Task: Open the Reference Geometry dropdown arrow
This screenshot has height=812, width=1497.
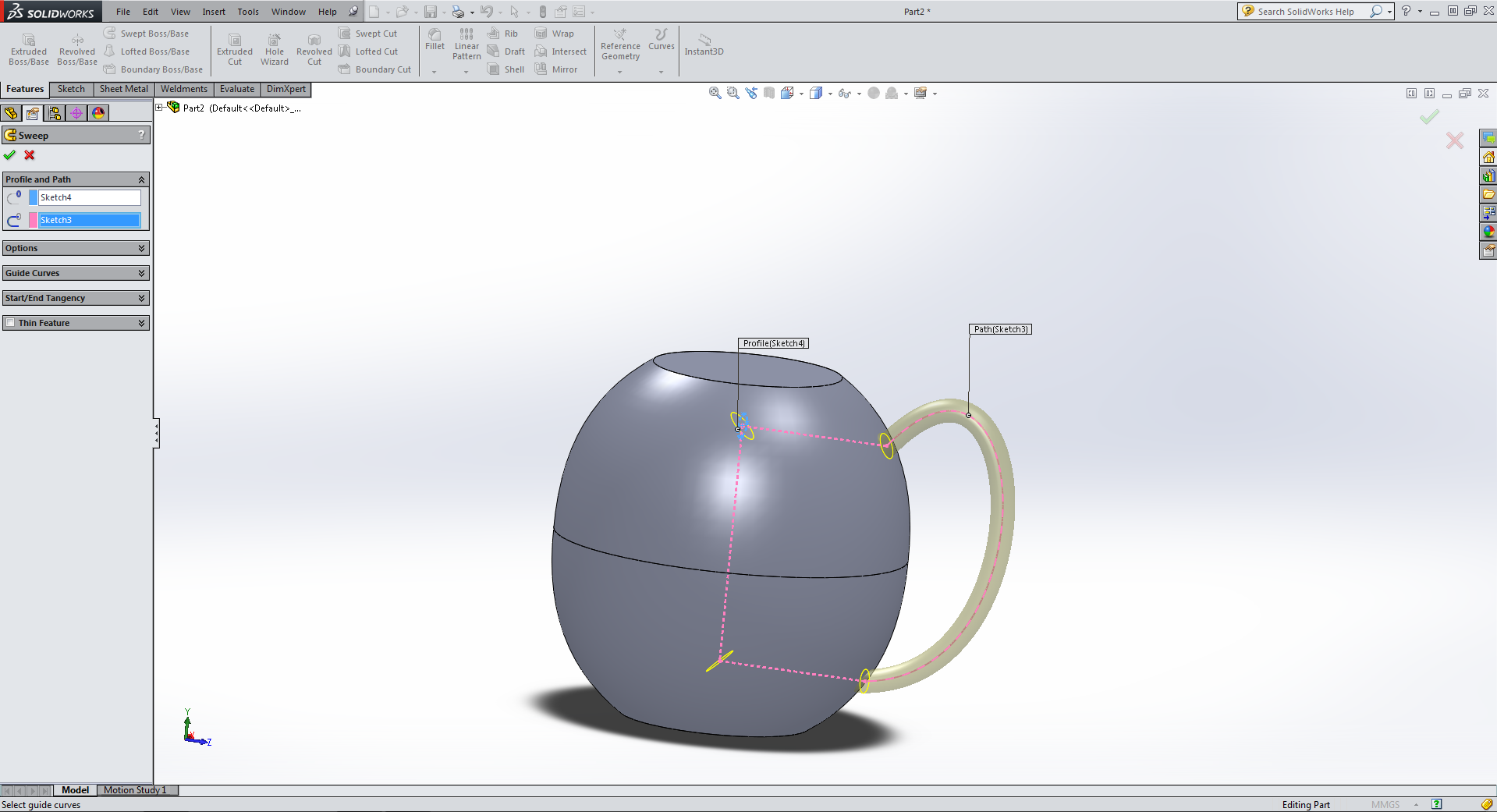Action: pyautogui.click(x=620, y=72)
